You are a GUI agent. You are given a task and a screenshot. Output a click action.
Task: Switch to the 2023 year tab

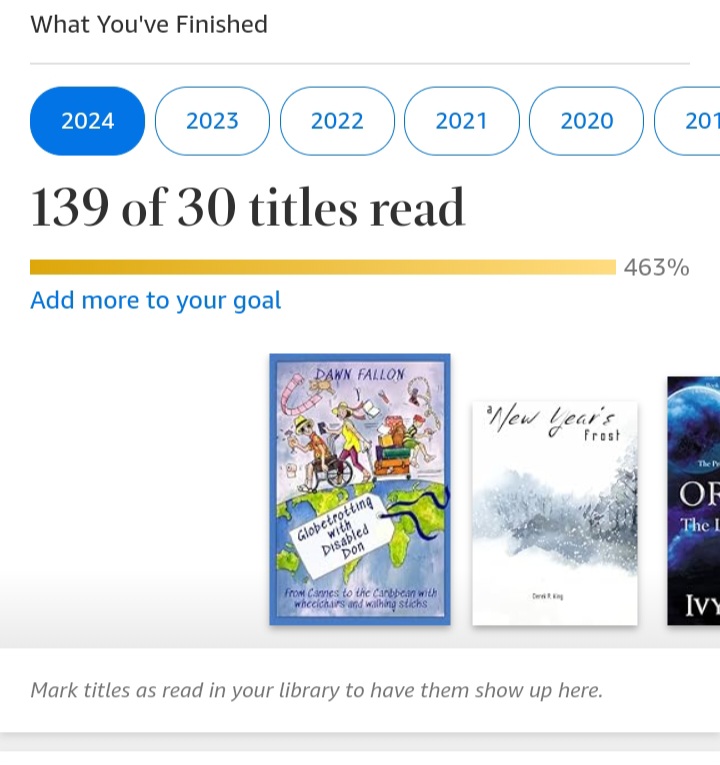212,121
